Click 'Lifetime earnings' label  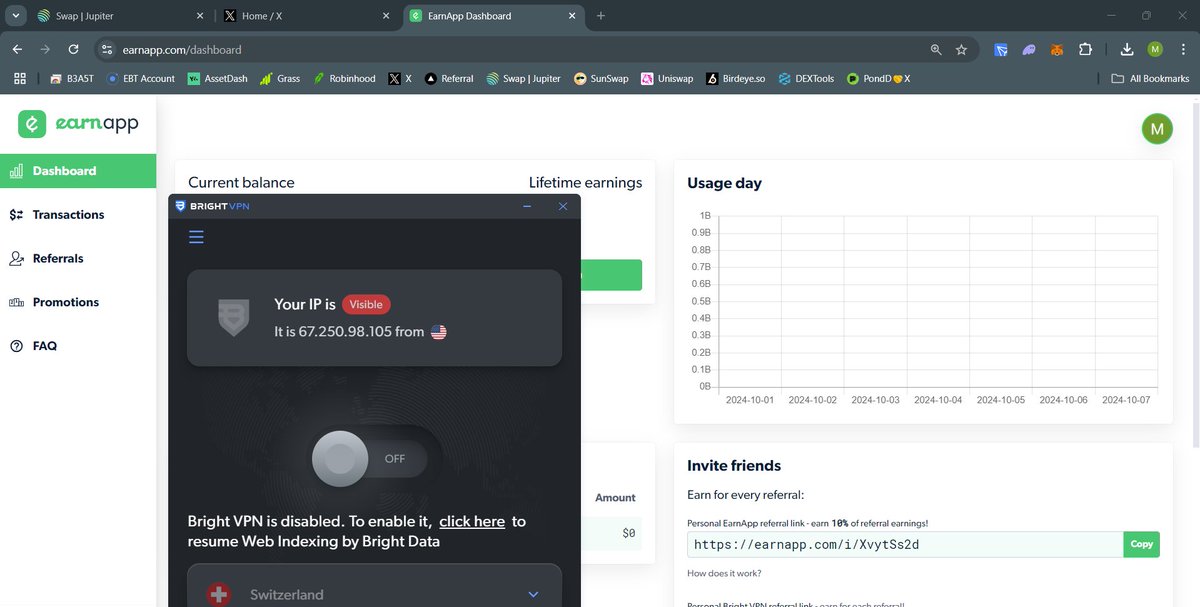585,183
